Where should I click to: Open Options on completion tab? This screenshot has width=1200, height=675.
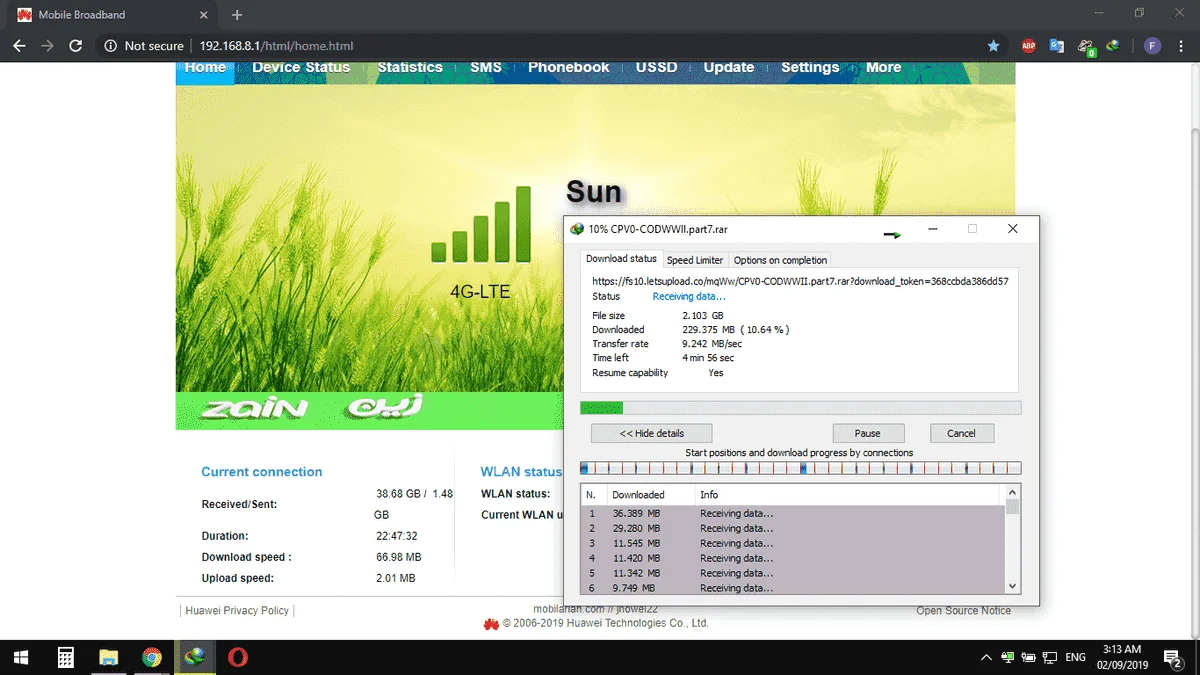780,260
